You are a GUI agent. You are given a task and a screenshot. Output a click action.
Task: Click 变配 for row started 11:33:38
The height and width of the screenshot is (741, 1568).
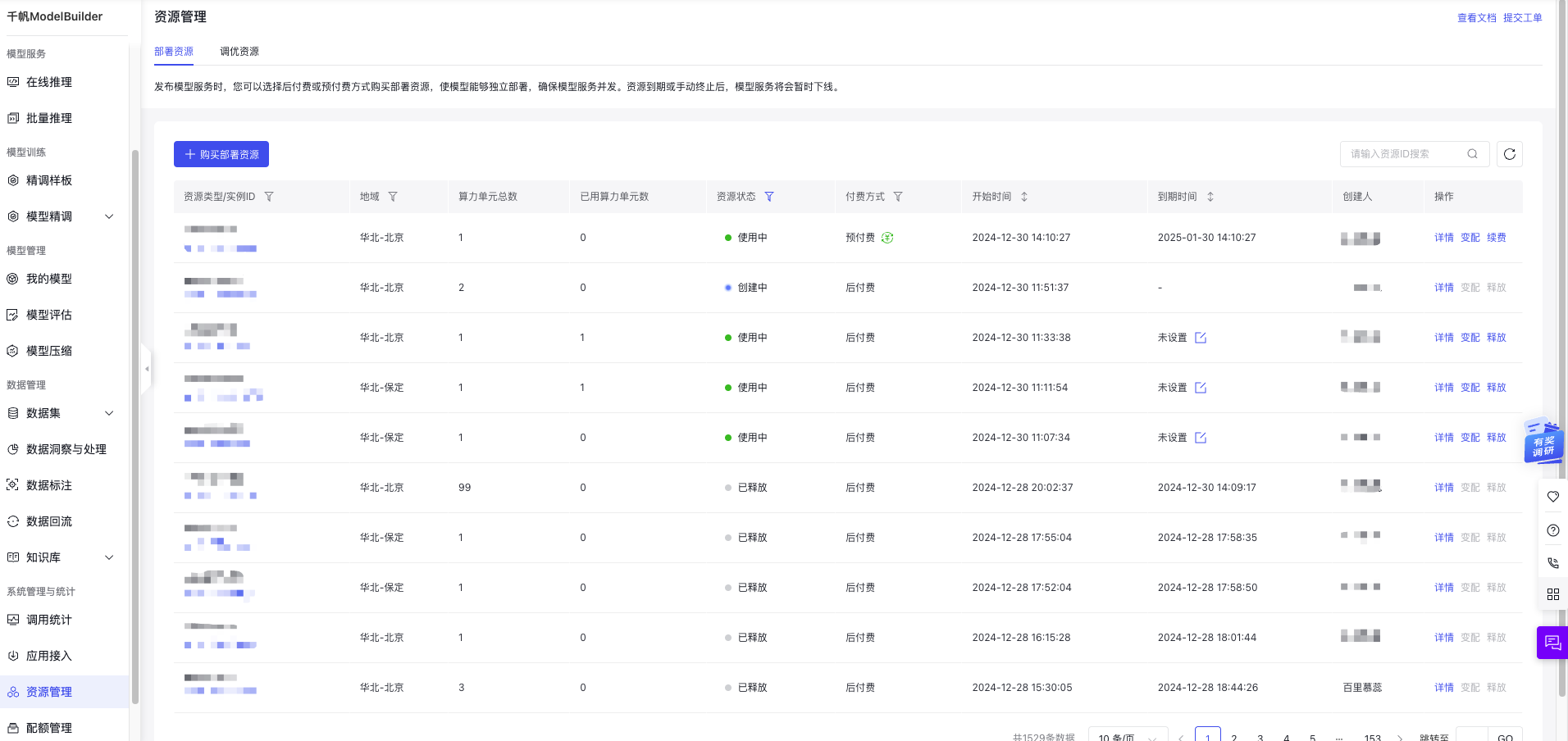point(1470,338)
